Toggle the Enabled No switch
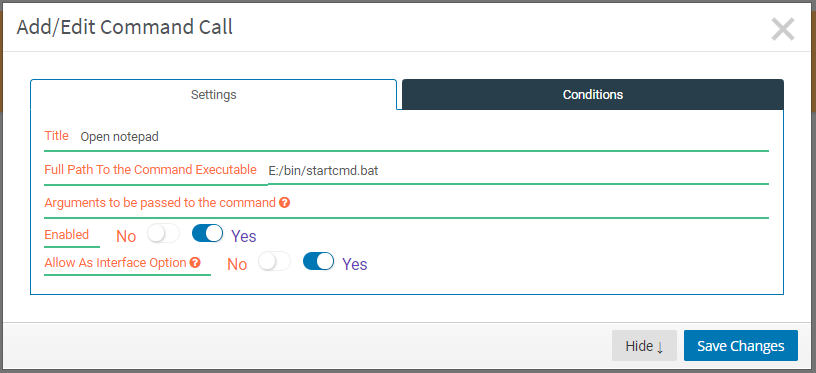 pyautogui.click(x=163, y=234)
